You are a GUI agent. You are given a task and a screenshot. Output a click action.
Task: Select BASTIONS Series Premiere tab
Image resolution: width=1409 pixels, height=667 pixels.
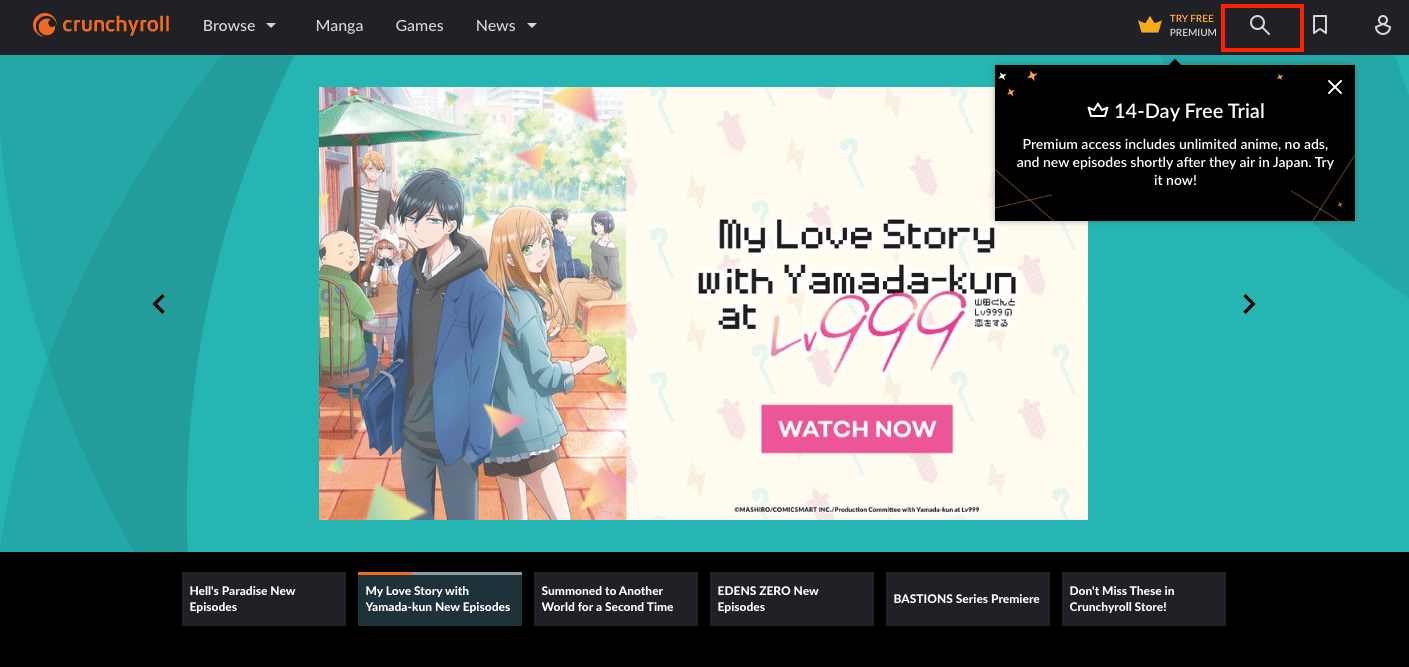tap(968, 599)
